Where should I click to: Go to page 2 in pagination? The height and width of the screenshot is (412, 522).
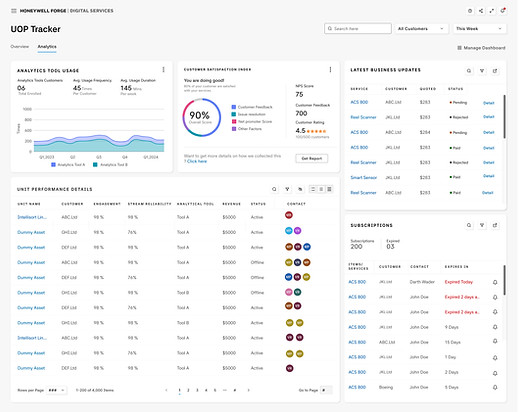pos(188,390)
